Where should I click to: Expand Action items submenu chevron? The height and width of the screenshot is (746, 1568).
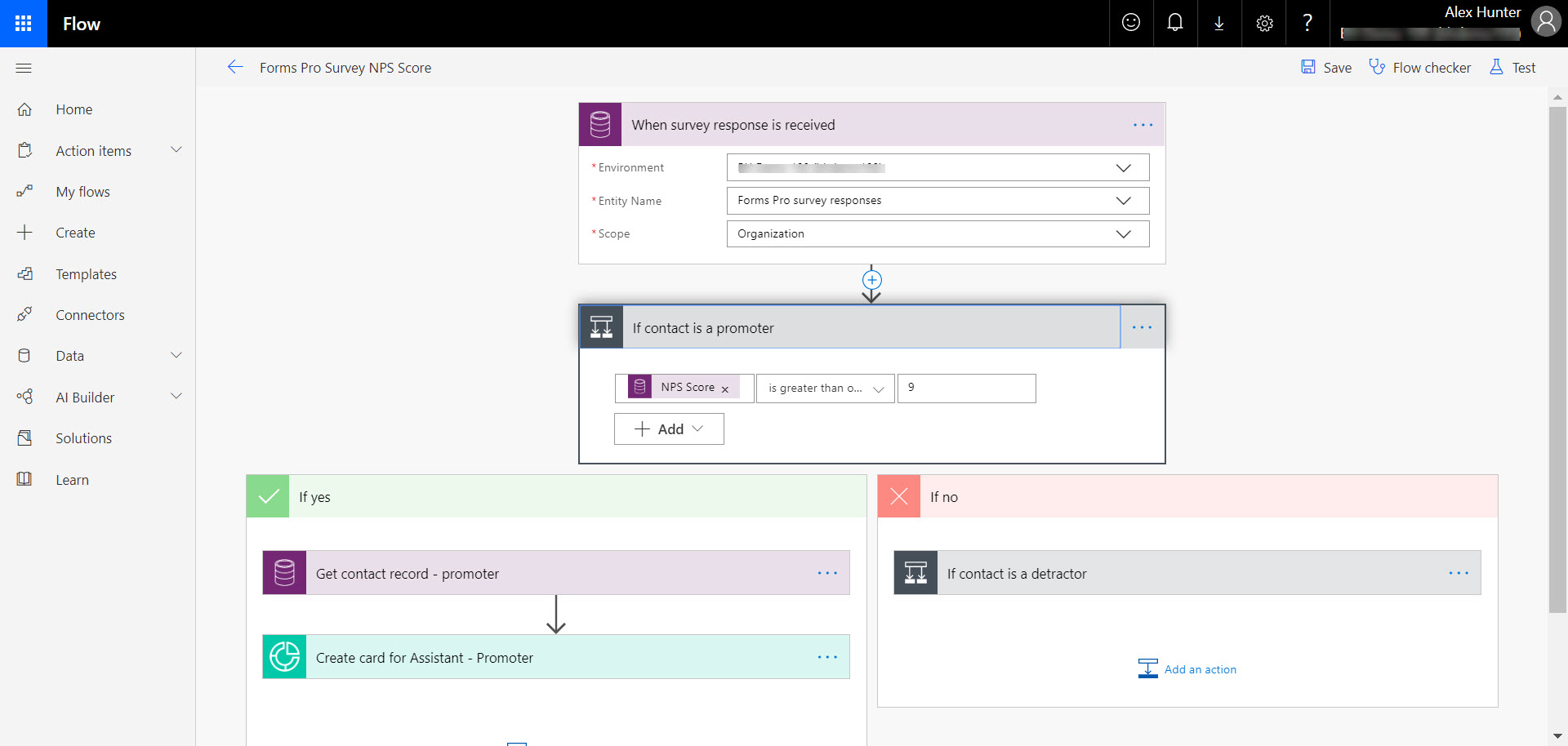[176, 150]
